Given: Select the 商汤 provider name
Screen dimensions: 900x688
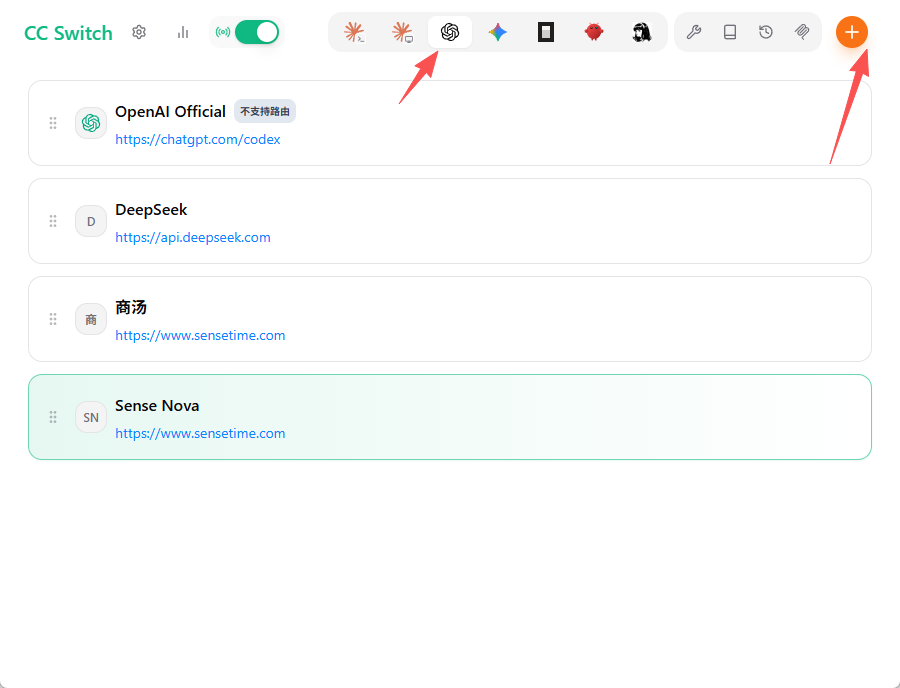Looking at the screenshot, I should [x=131, y=308].
